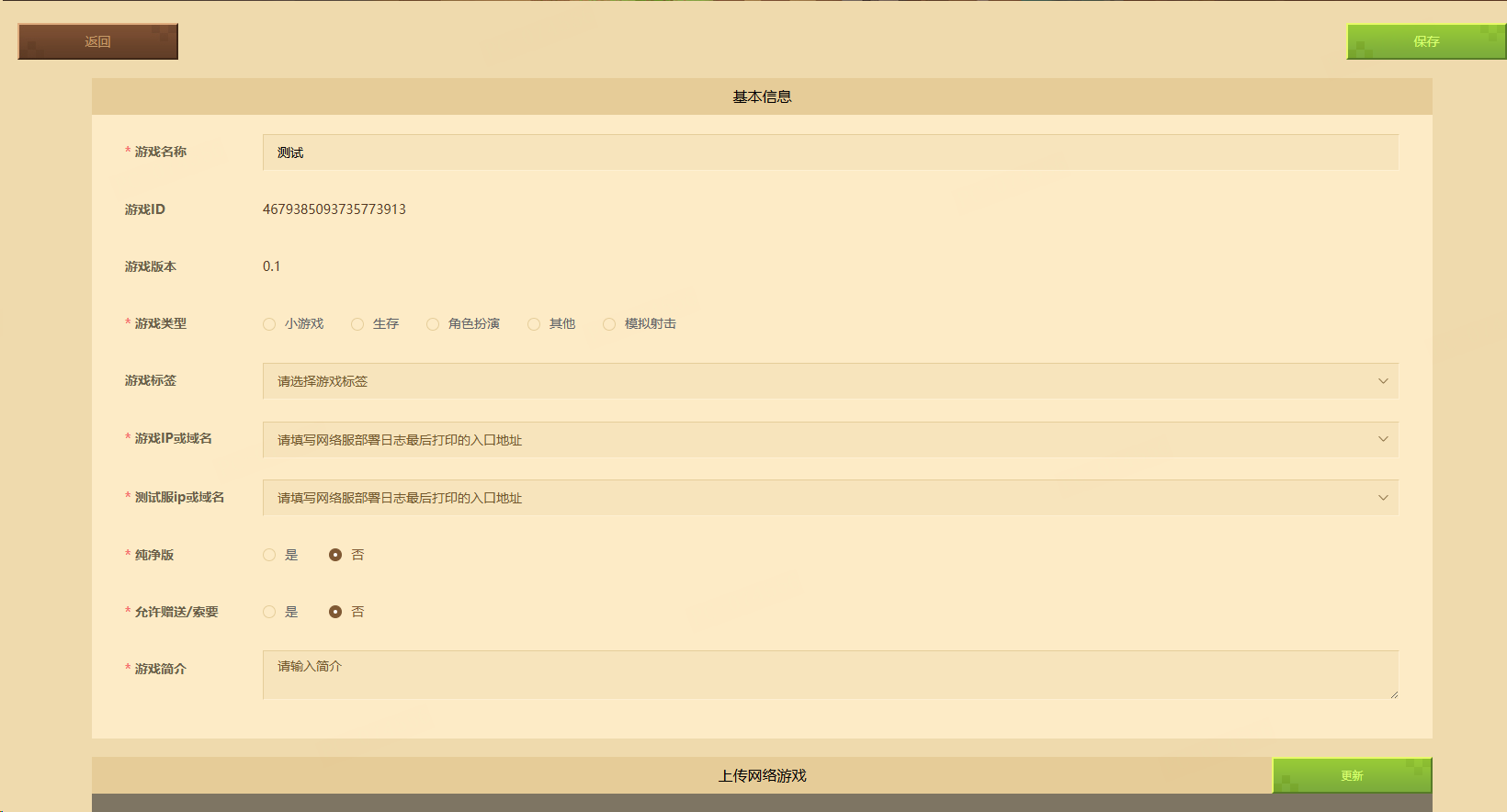Click the green 更新 update button

pos(1351,775)
